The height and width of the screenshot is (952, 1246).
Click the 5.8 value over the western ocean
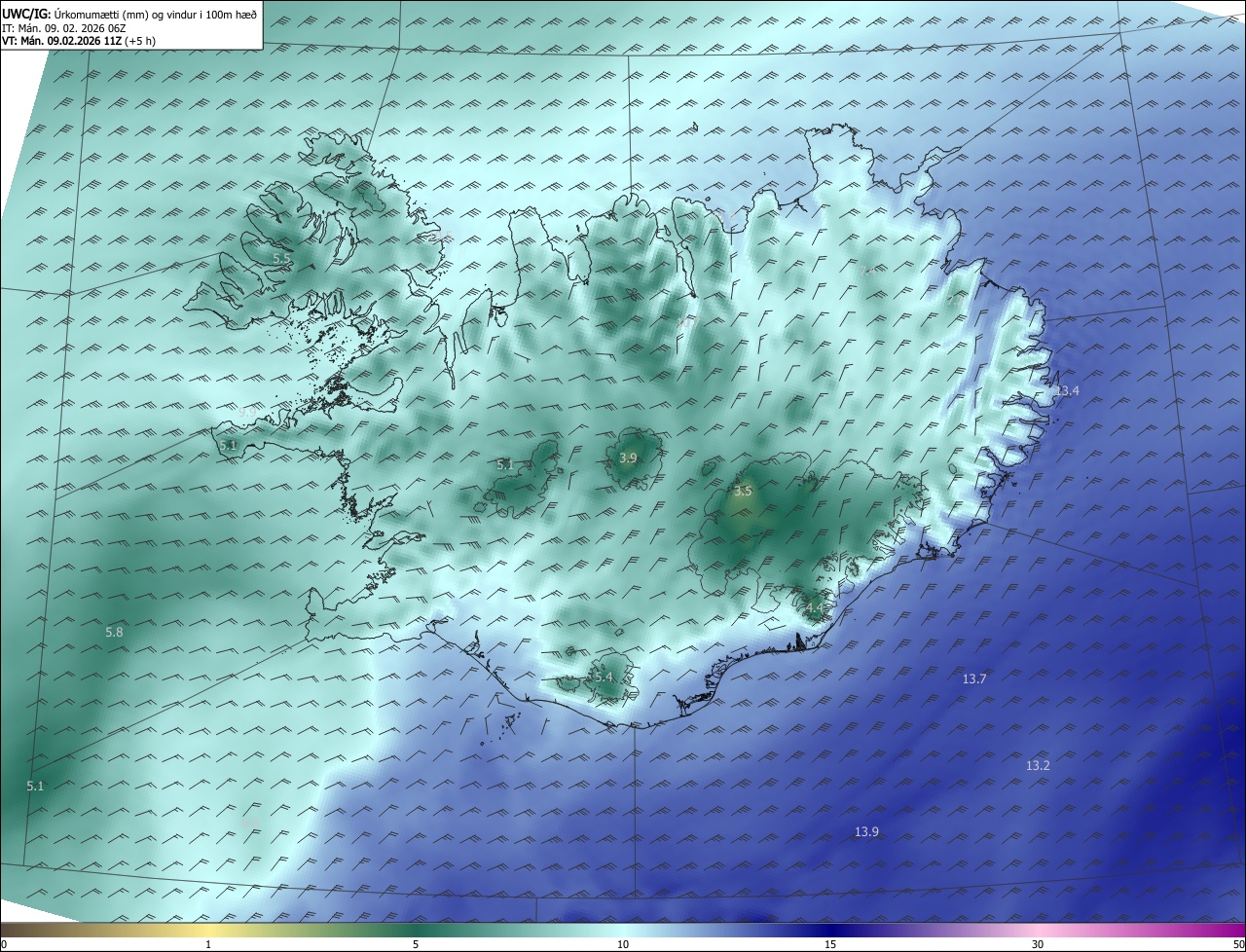point(114,633)
